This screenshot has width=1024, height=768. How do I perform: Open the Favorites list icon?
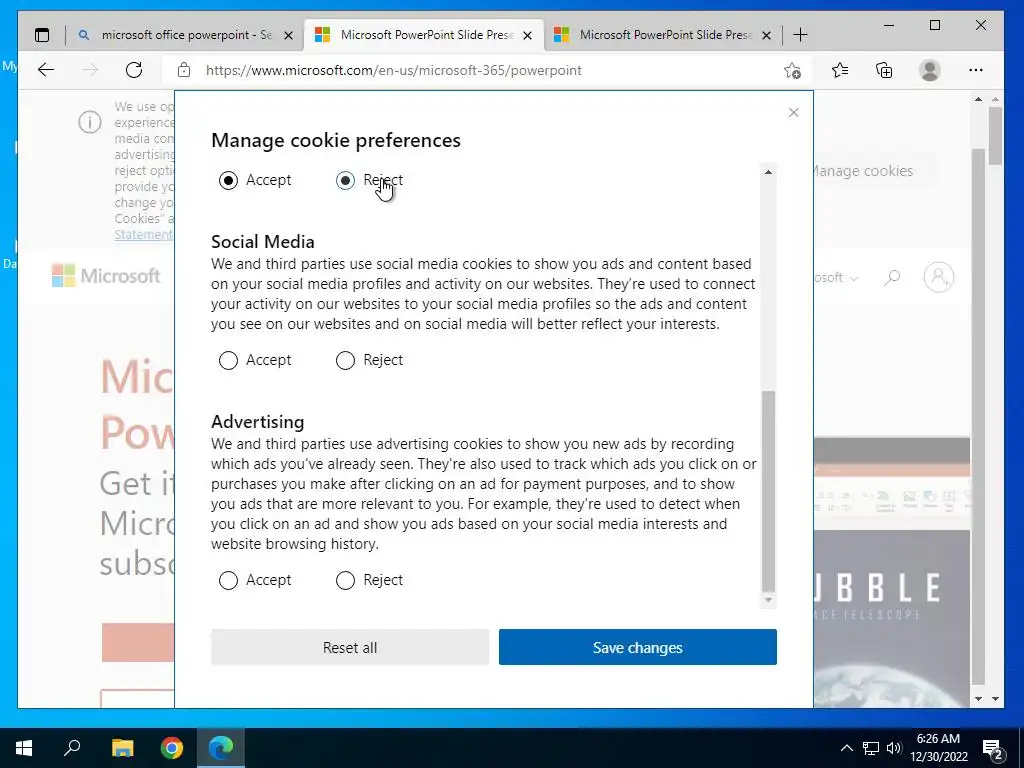tap(840, 70)
